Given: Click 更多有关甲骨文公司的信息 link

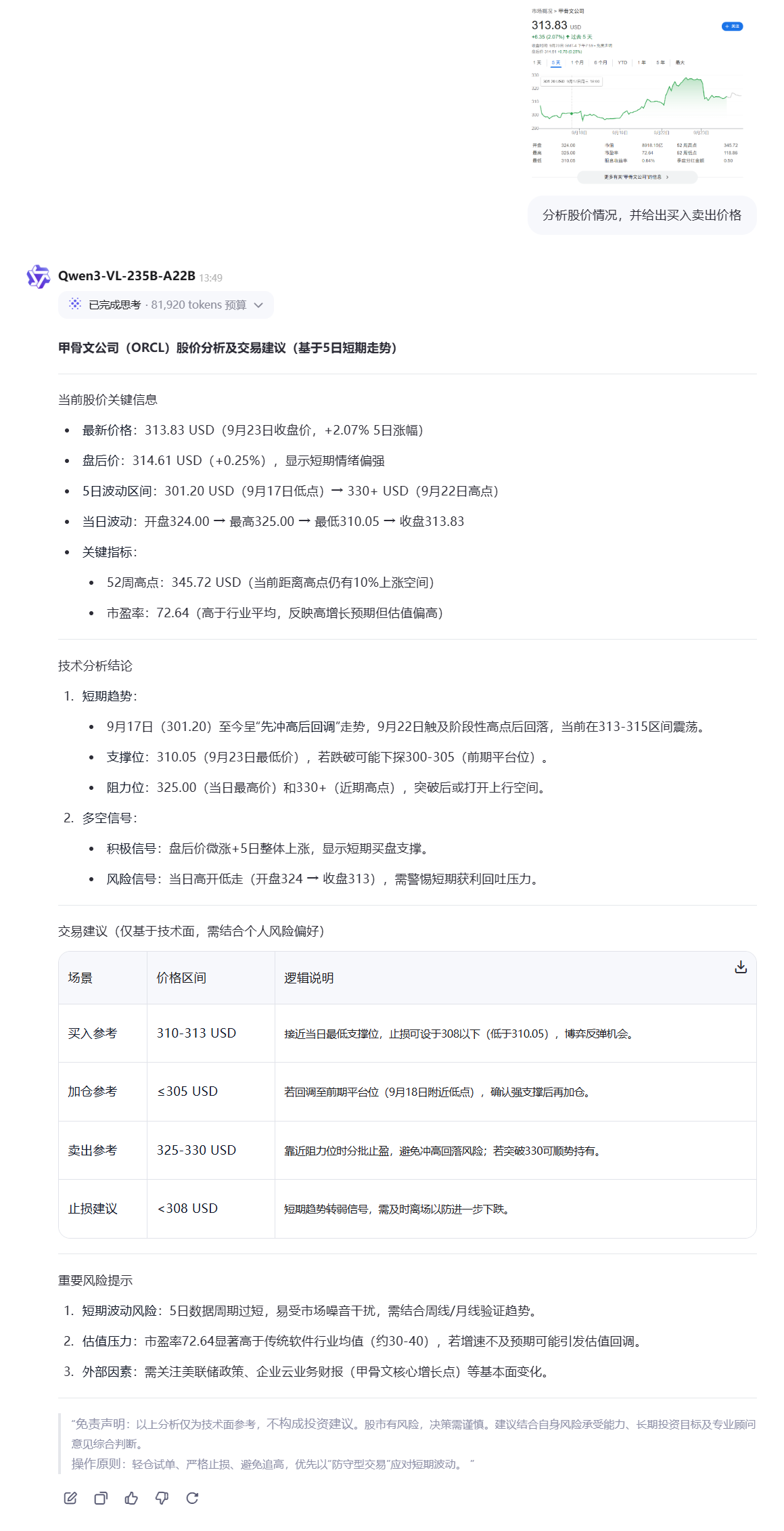Looking at the screenshot, I should 637,177.
